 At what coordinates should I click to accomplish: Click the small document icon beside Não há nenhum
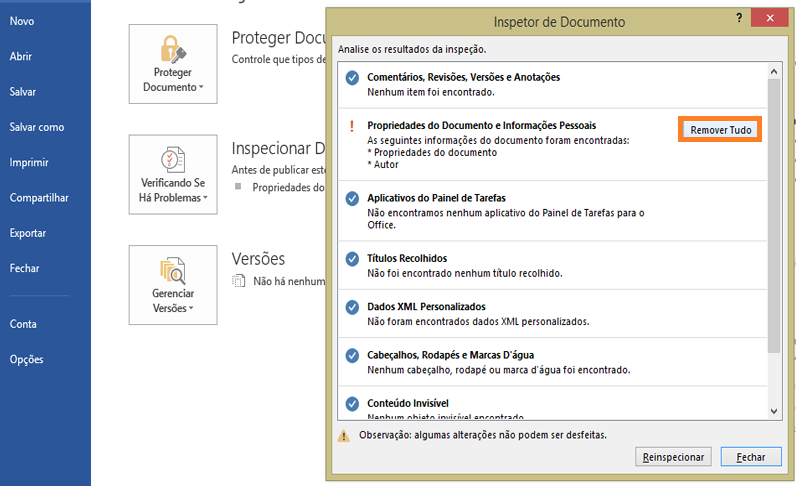[x=239, y=281]
